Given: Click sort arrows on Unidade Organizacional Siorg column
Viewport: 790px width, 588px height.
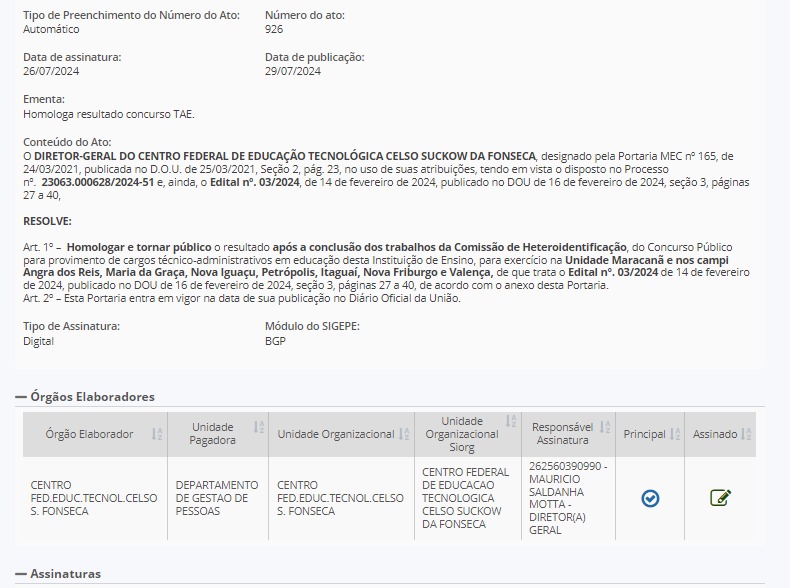Looking at the screenshot, I should (x=511, y=421).
